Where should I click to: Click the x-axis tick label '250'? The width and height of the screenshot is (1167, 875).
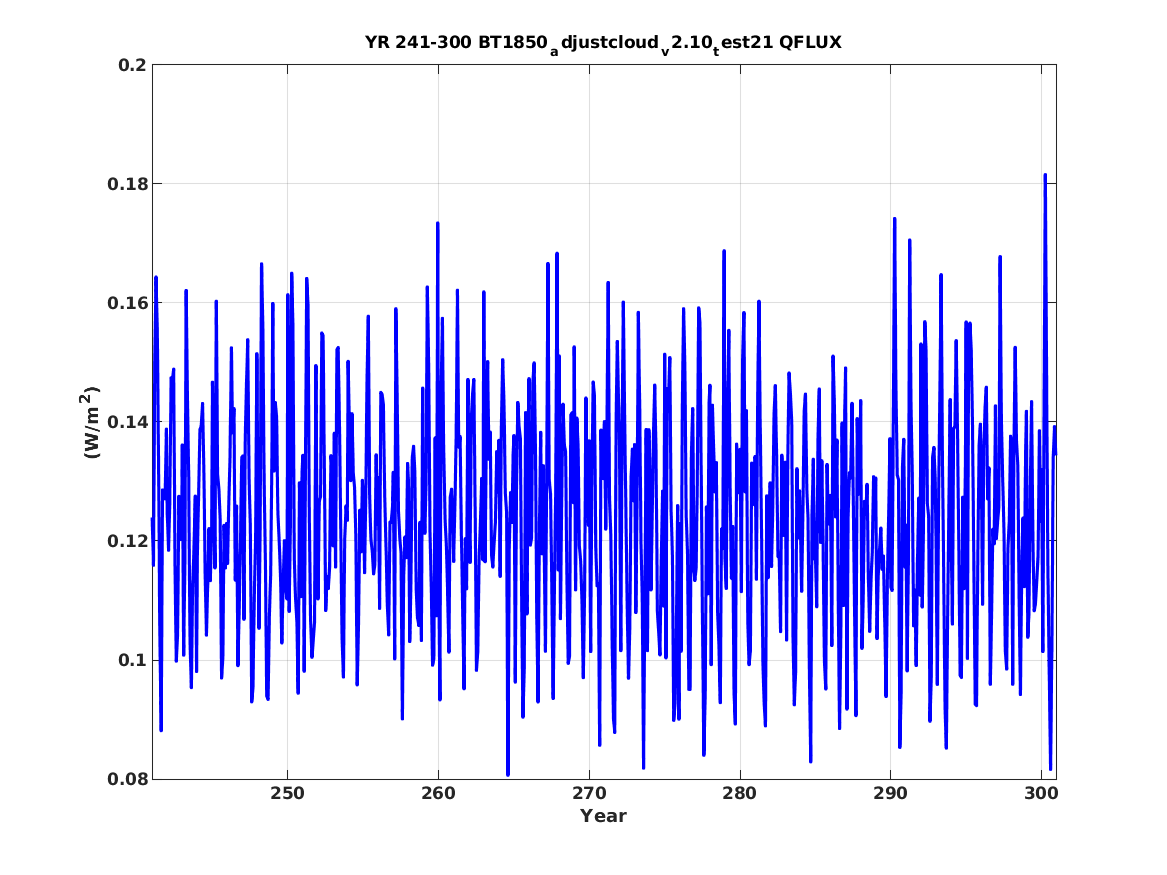tap(287, 794)
